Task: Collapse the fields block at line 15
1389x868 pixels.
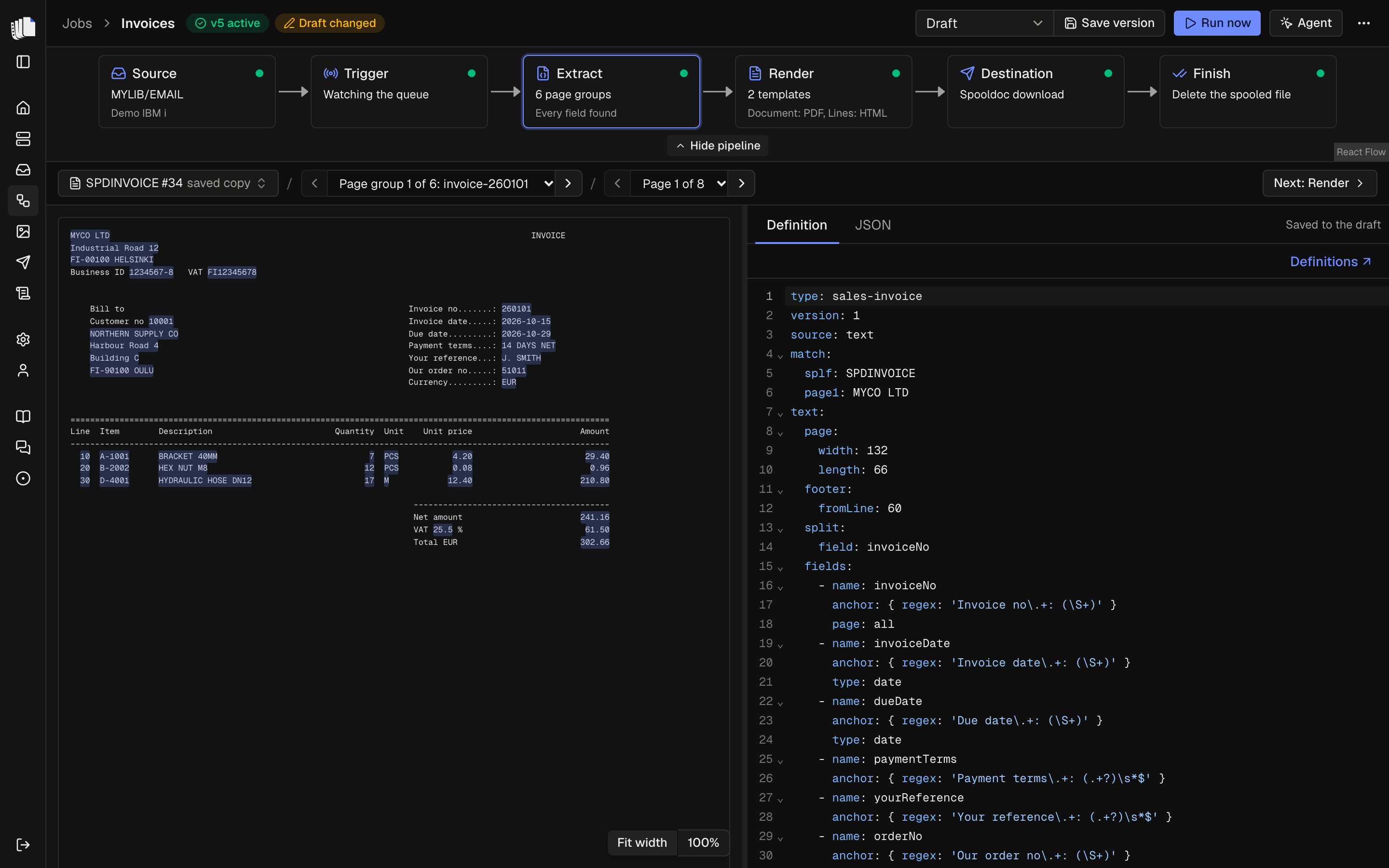Action: pyautogui.click(x=780, y=569)
